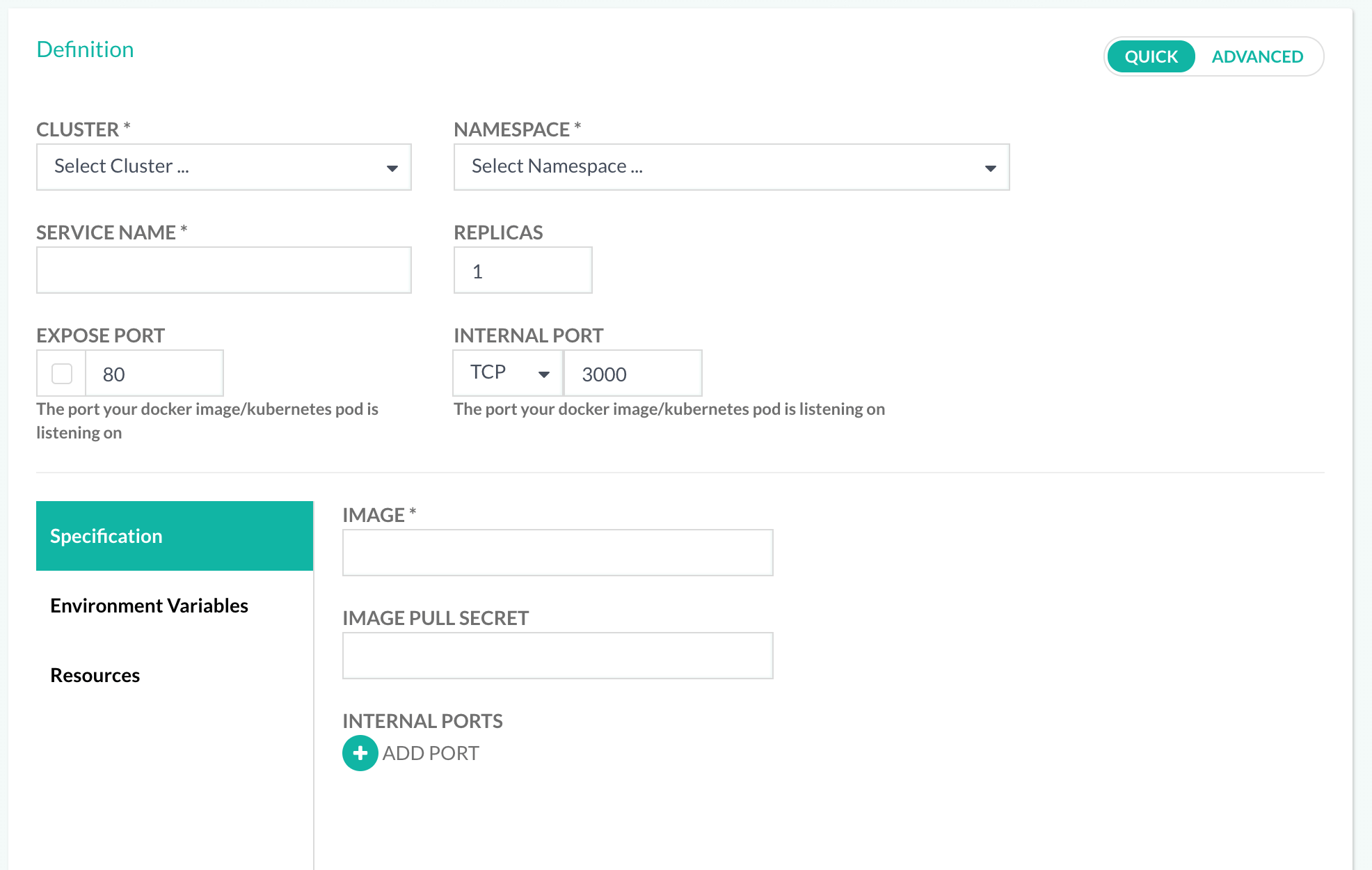
Task: Open the Environment Variables tab
Action: [149, 606]
